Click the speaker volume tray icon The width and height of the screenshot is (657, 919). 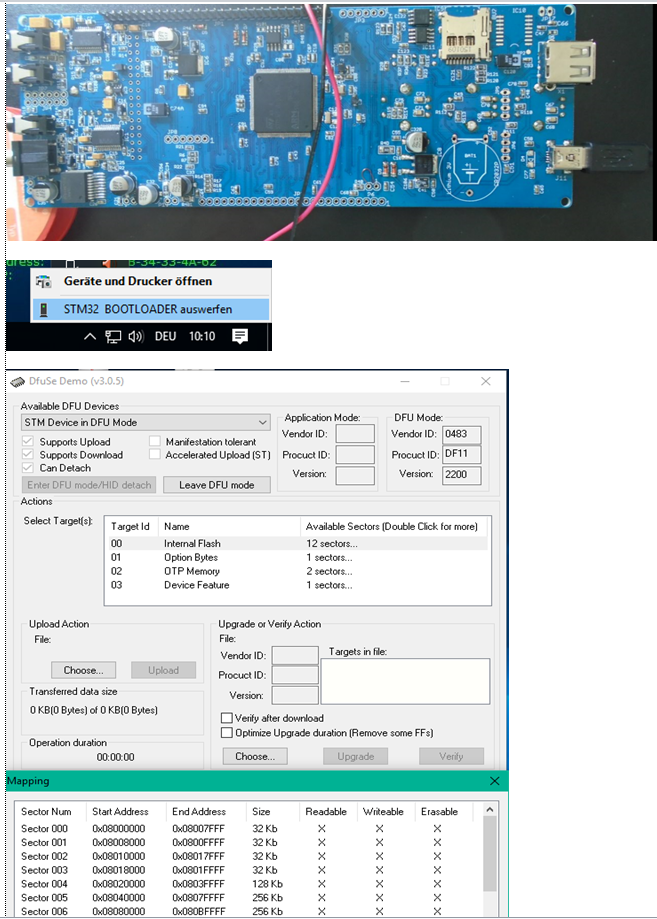coord(136,337)
